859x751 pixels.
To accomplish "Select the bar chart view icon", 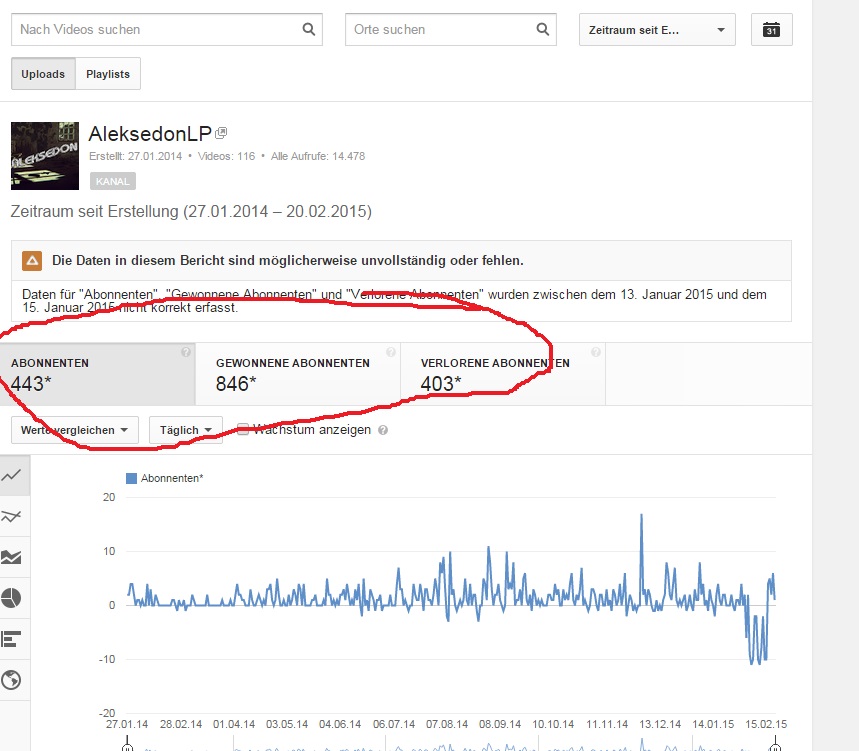I will click(14, 639).
